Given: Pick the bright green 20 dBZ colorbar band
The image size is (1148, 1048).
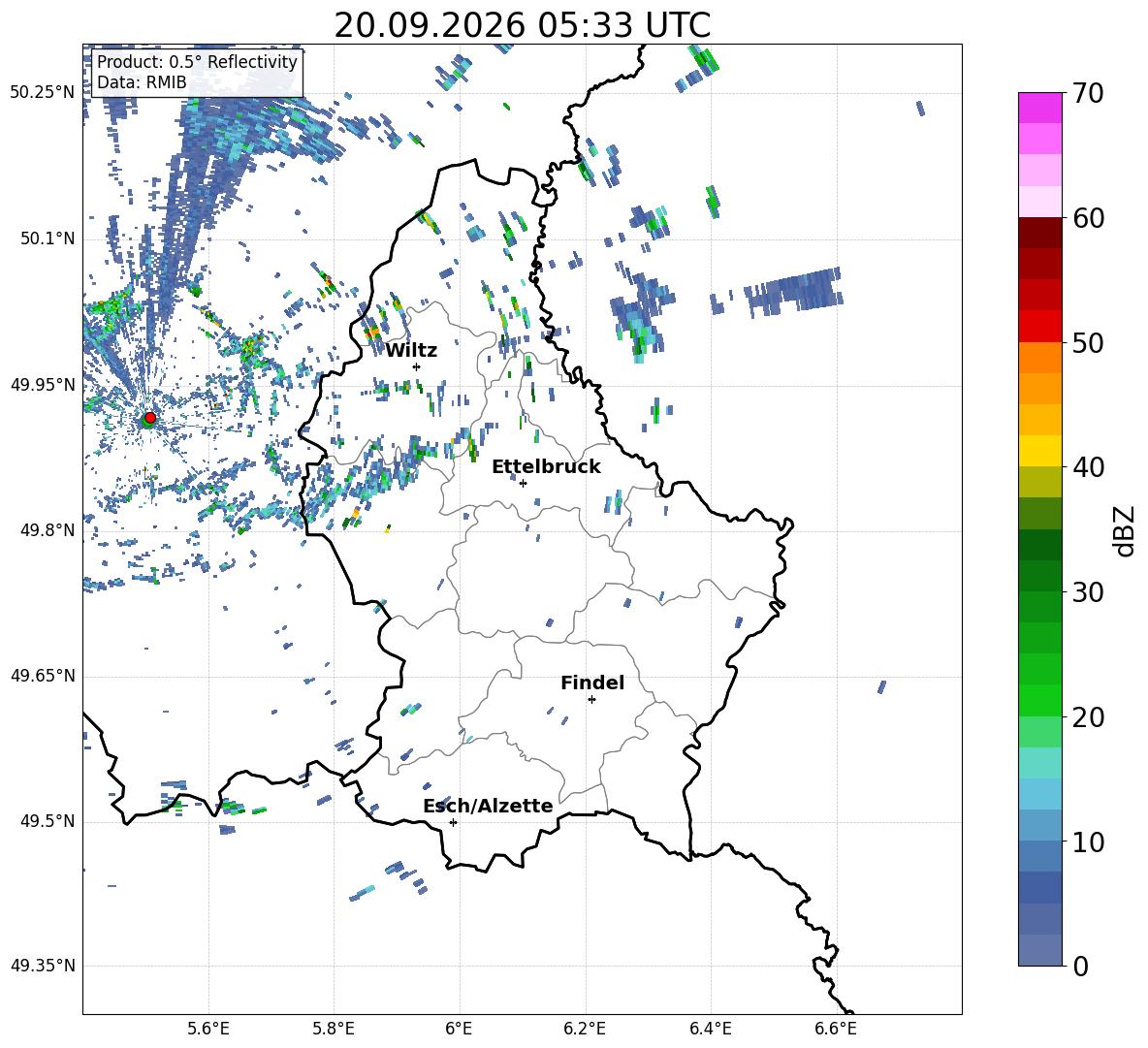Looking at the screenshot, I should pos(1039,700).
